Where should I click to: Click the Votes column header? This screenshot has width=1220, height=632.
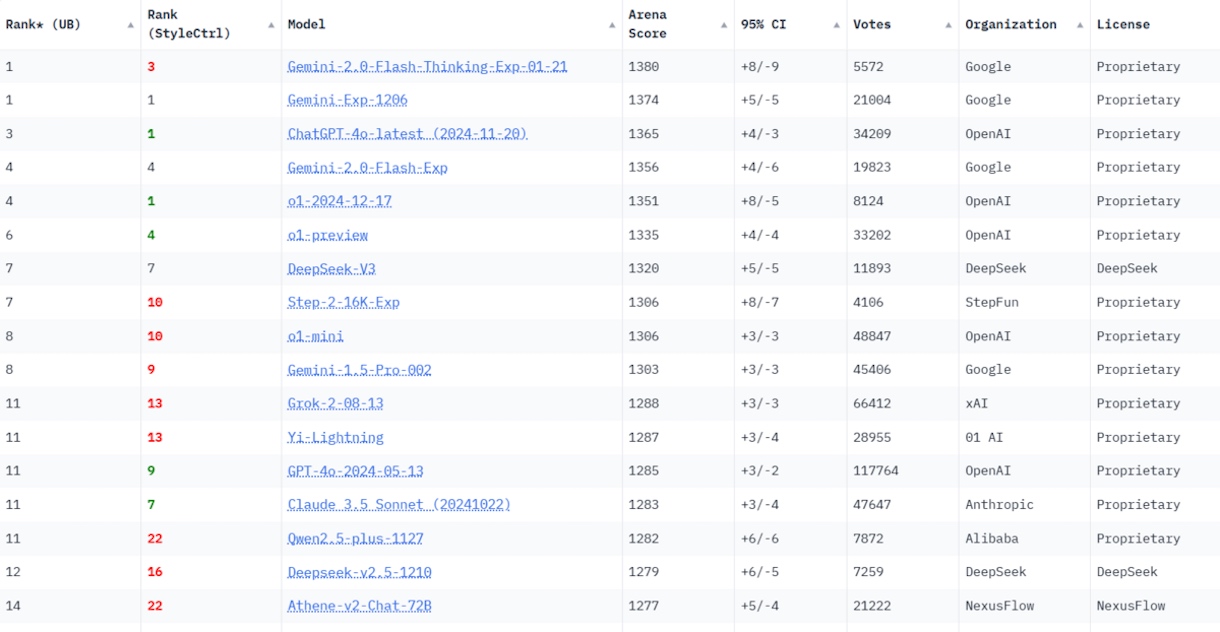point(872,25)
